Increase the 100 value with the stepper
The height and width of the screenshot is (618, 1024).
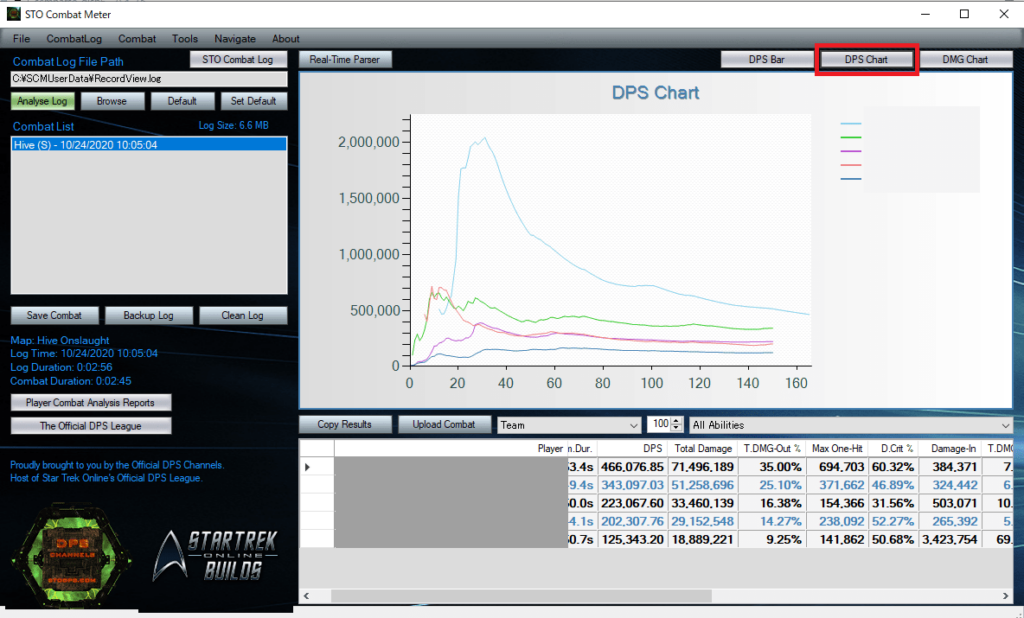677,421
